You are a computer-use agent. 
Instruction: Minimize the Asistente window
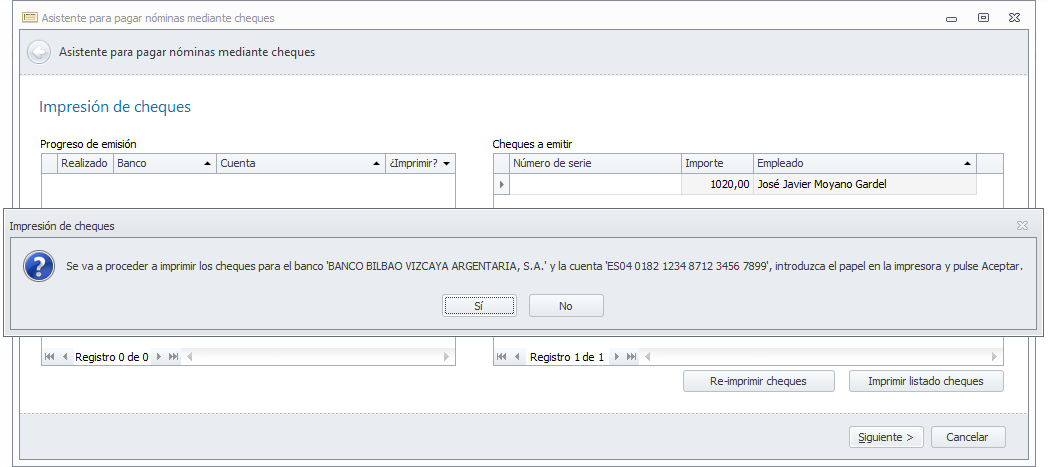click(952, 19)
